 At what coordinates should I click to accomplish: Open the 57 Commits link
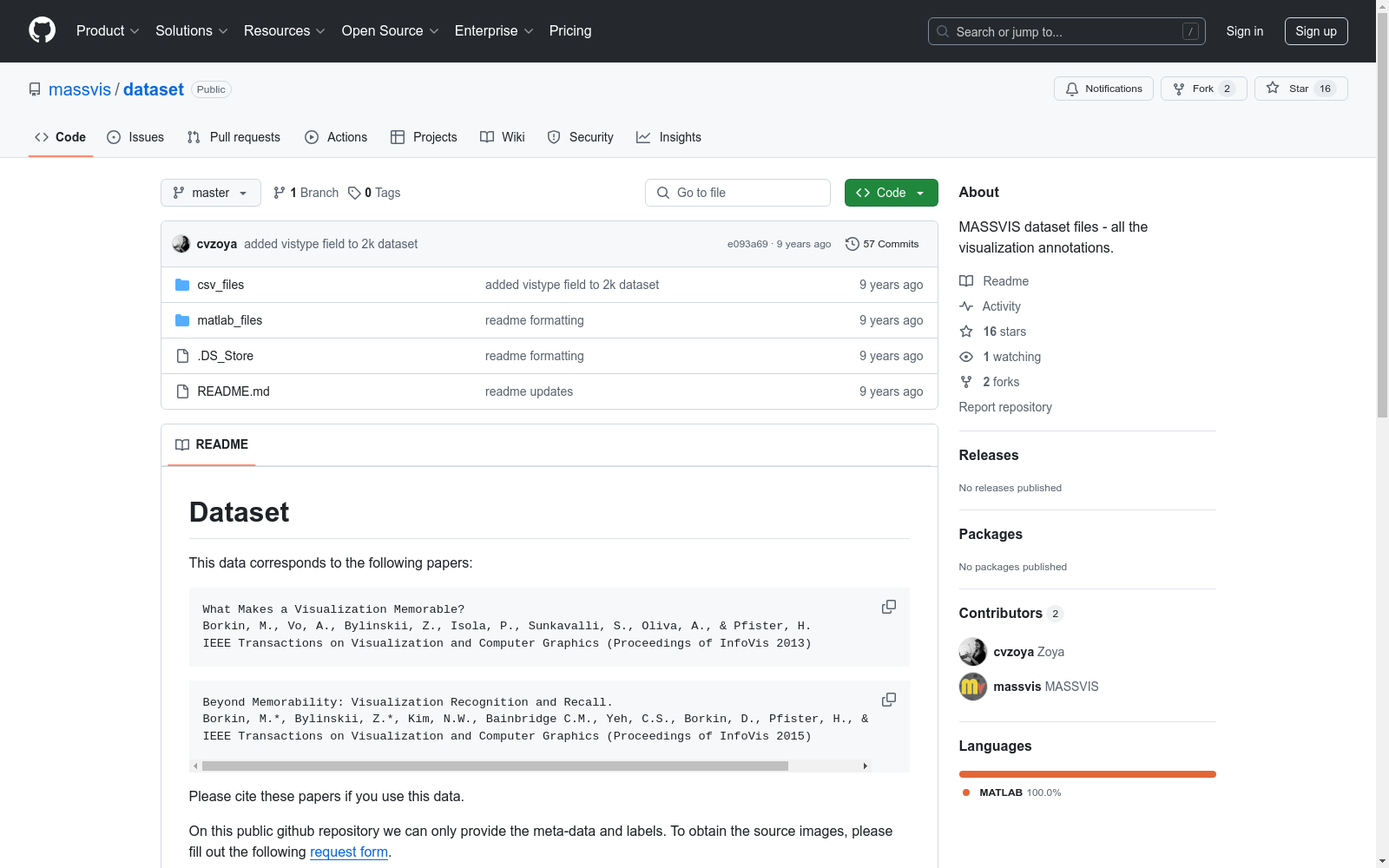(882, 244)
